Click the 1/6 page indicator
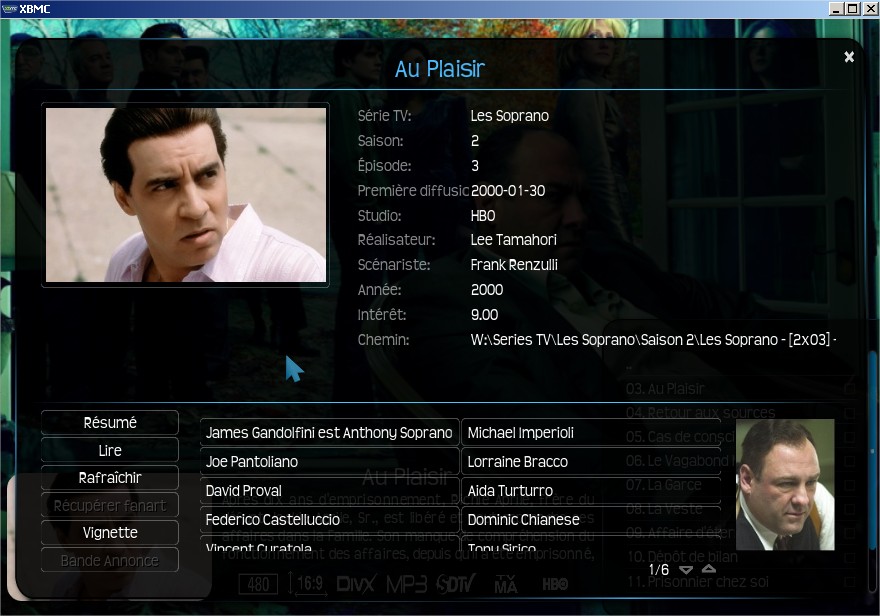Screen dimensions: 880x616 tap(659, 569)
